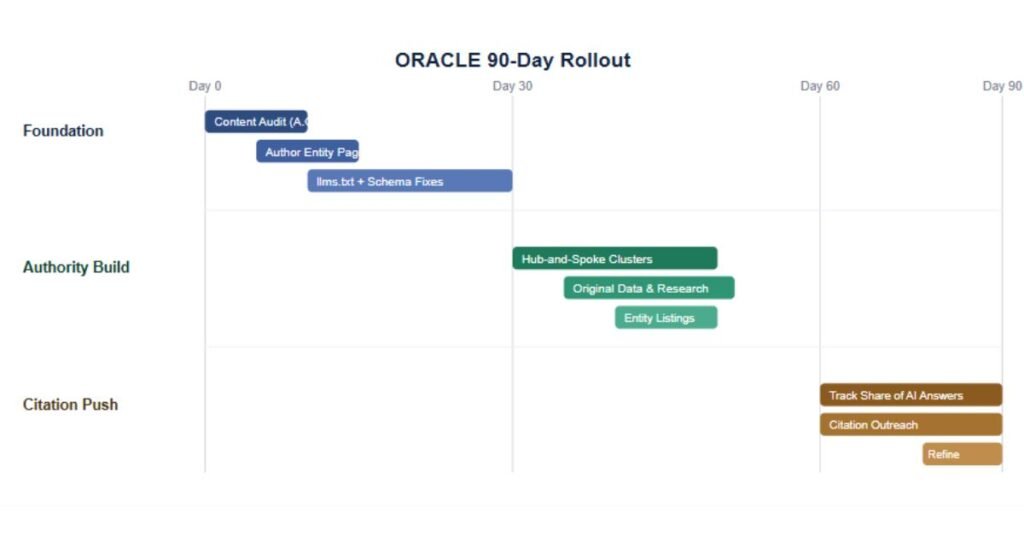The image size is (1024, 536).
Task: Click the Content Audit task bar
Action: 256,121
